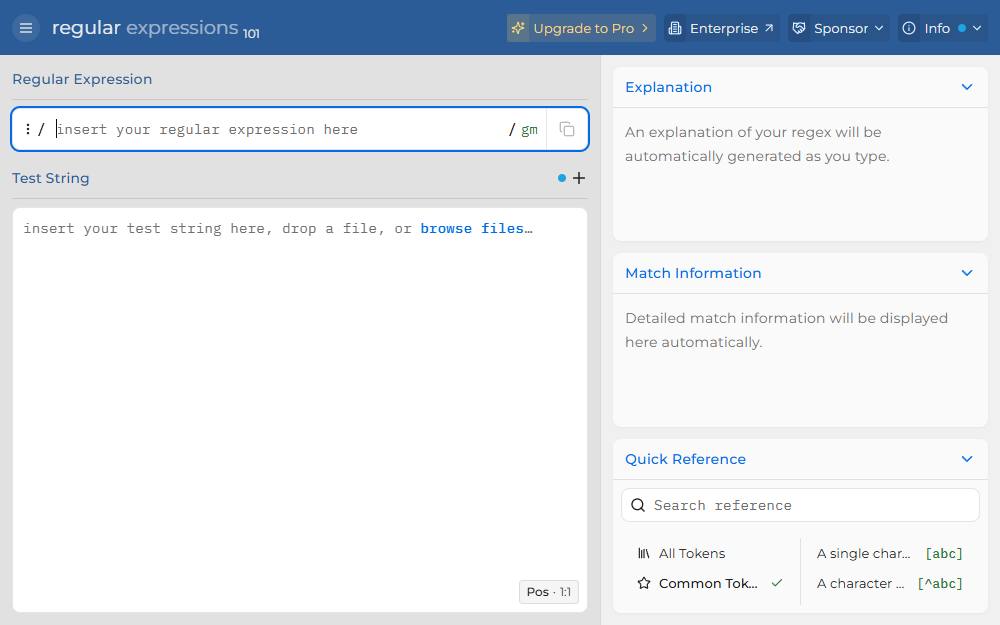Viewport: 1000px width, 625px height.
Task: Click the Pos 1:1 position indicator
Action: 548,592
